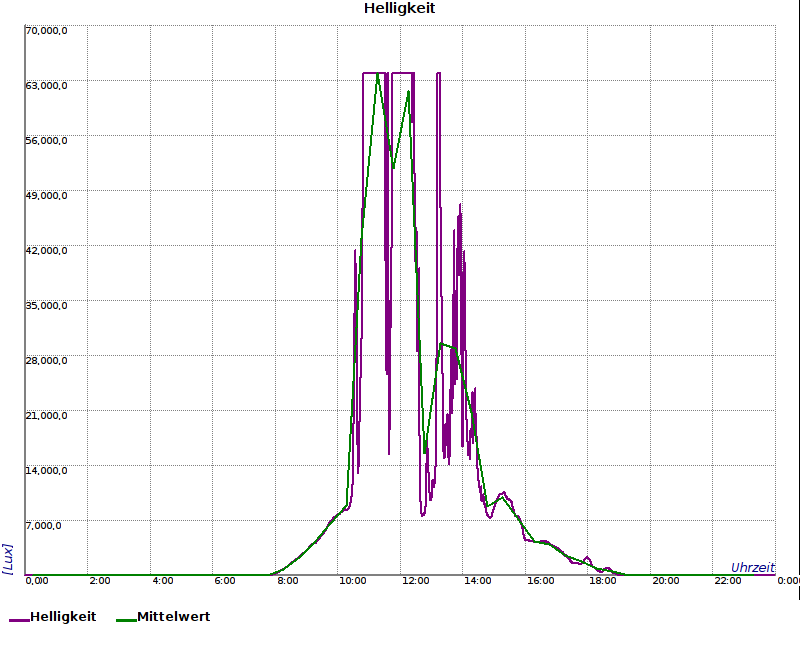Screen dimensions: 800x650
Task: Click the 49,000,0 y-axis value
Action: point(46,196)
